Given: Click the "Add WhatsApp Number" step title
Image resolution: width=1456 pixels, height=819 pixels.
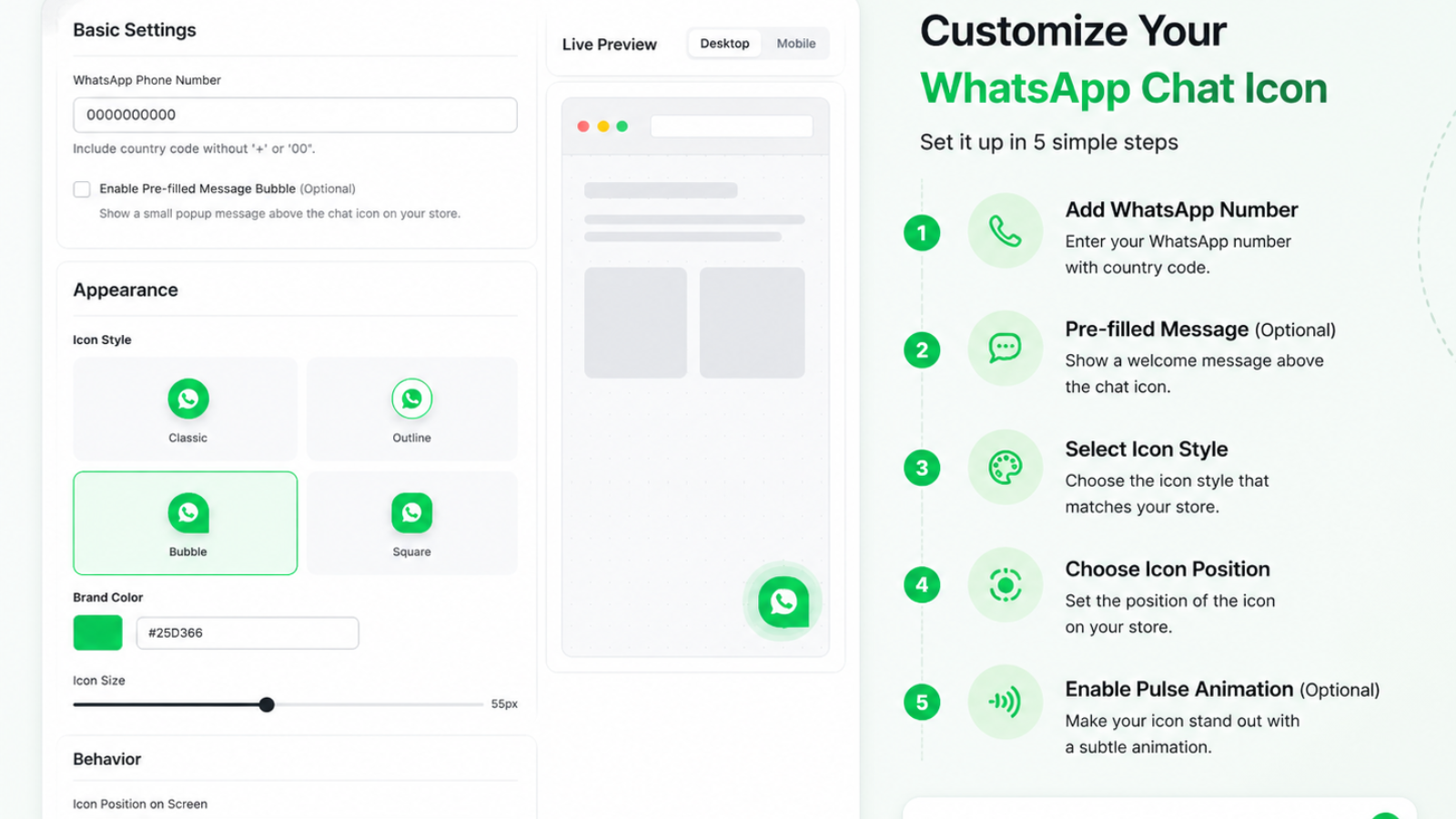Looking at the screenshot, I should pos(1181,210).
